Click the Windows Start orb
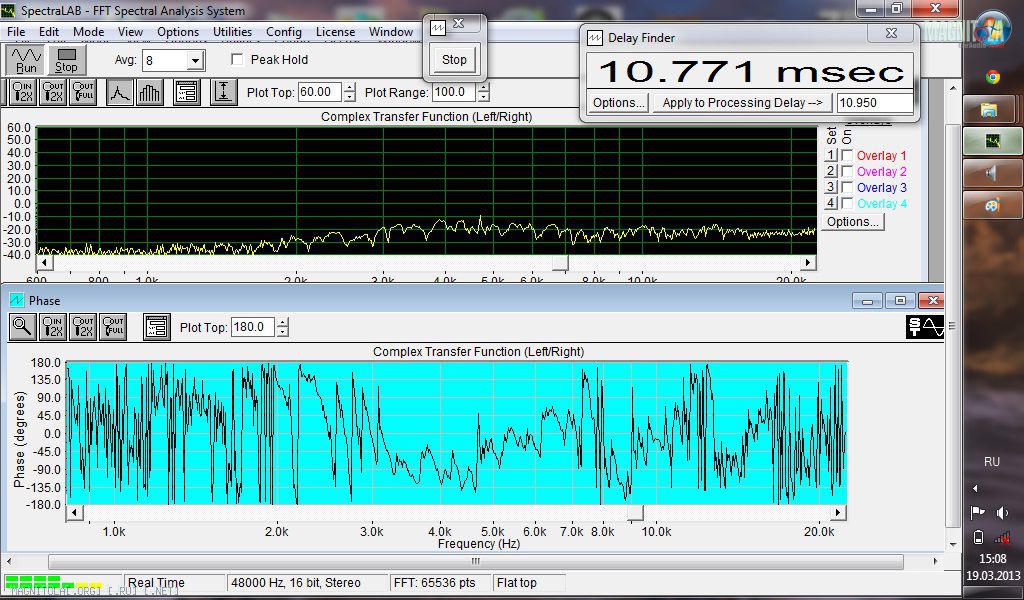The image size is (1024, 600). point(994,29)
